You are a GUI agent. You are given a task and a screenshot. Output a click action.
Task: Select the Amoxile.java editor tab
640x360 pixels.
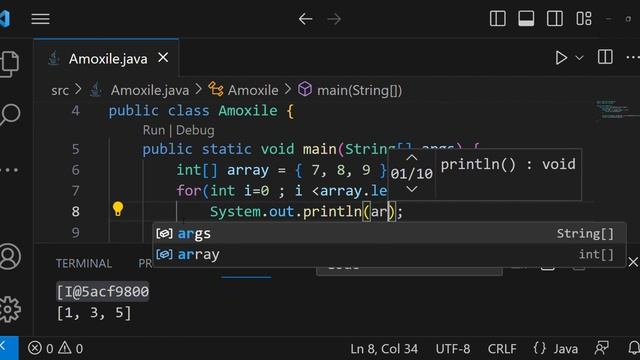pos(106,58)
